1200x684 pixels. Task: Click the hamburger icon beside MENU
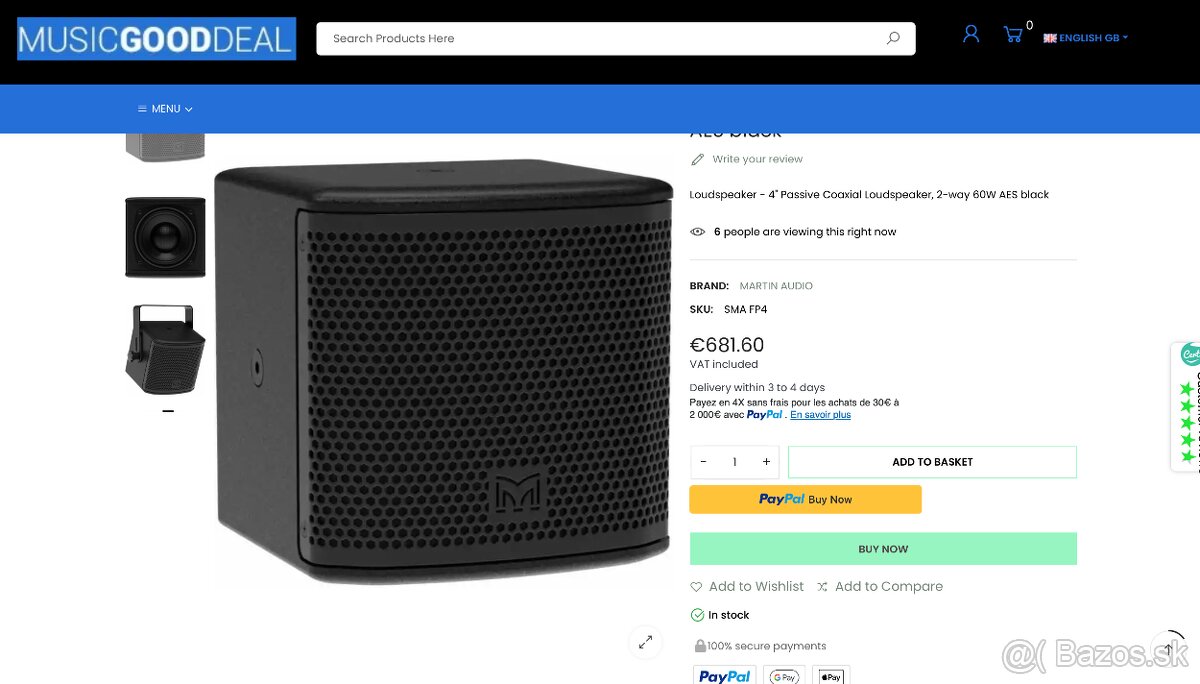[143, 108]
